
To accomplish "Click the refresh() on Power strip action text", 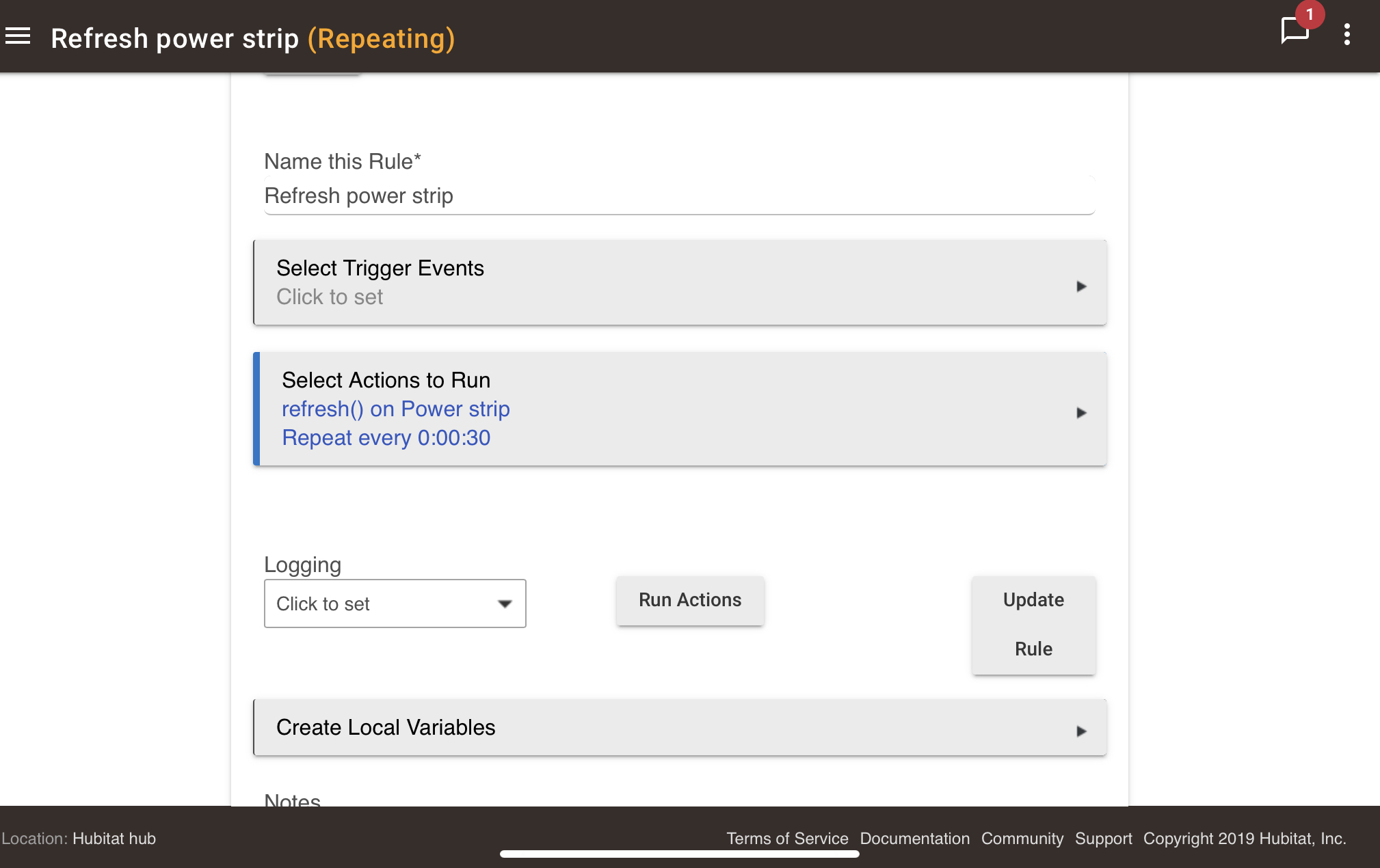I will pyautogui.click(x=396, y=409).
